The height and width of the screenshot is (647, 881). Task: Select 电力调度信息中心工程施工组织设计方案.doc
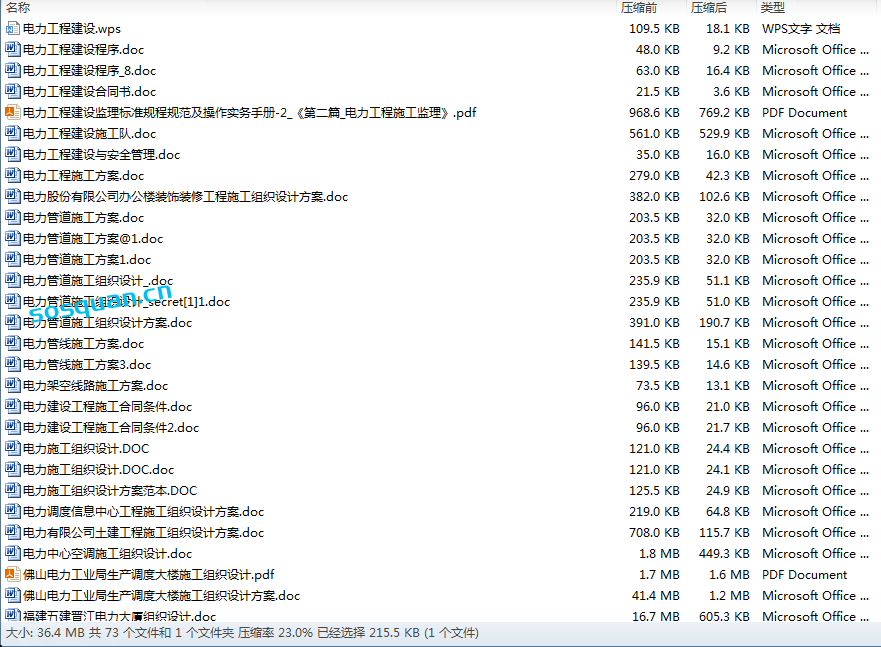click(143, 512)
